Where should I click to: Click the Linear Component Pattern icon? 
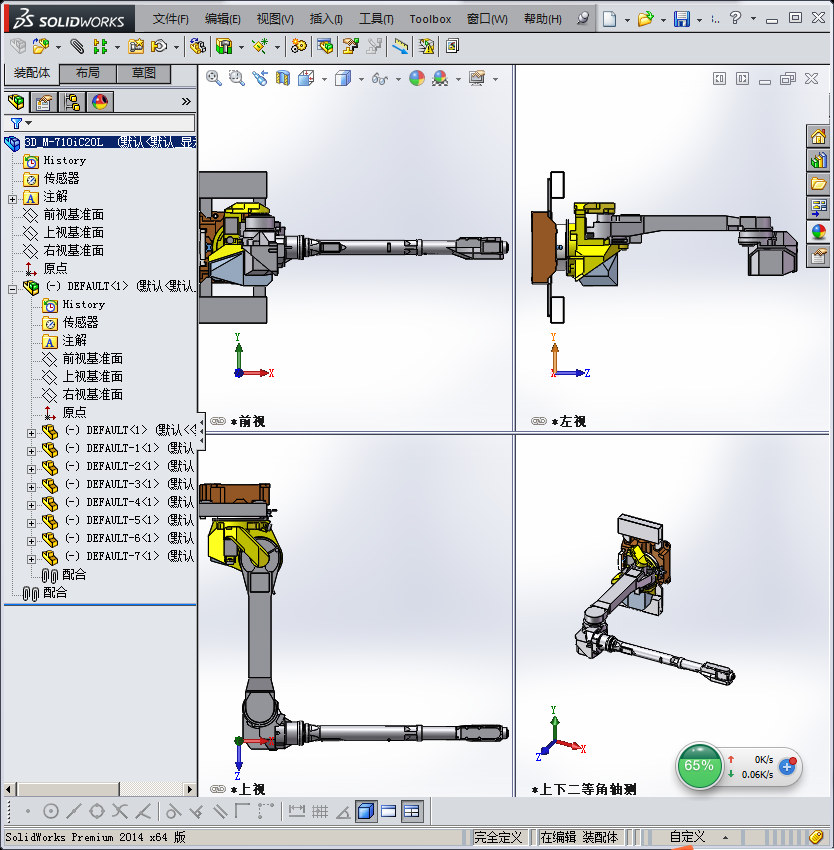(100, 47)
